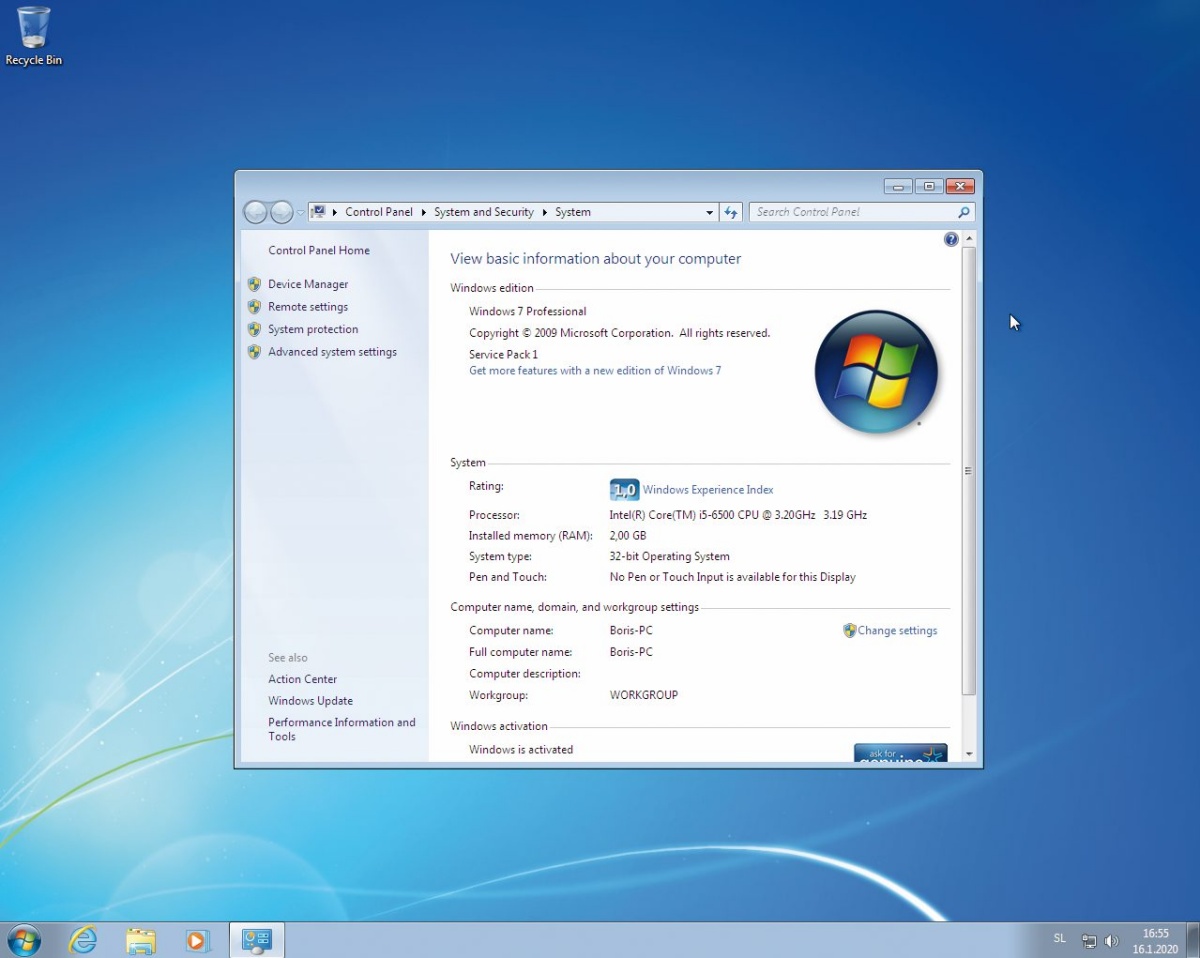Viewport: 1200px width, 958px height.
Task: Open the recent pages dropdown arrow
Action: tap(300, 213)
